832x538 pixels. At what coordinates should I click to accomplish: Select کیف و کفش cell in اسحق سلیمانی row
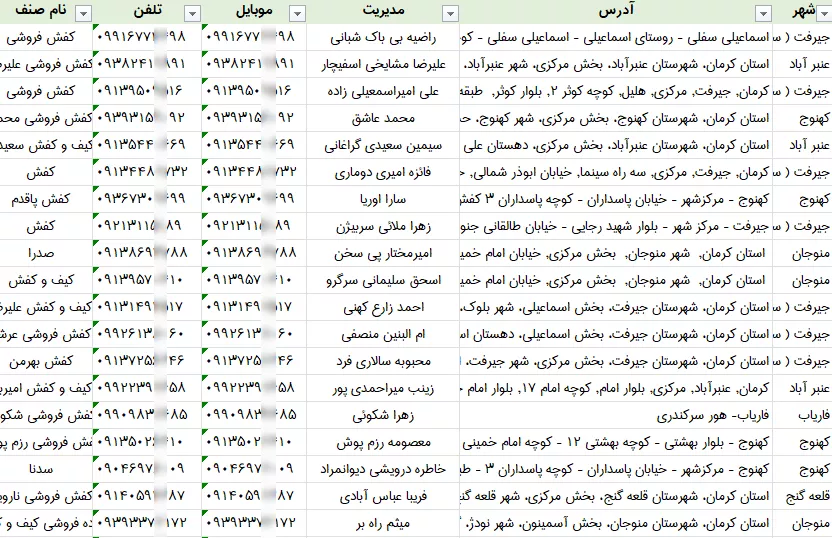pyautogui.click(x=46, y=281)
